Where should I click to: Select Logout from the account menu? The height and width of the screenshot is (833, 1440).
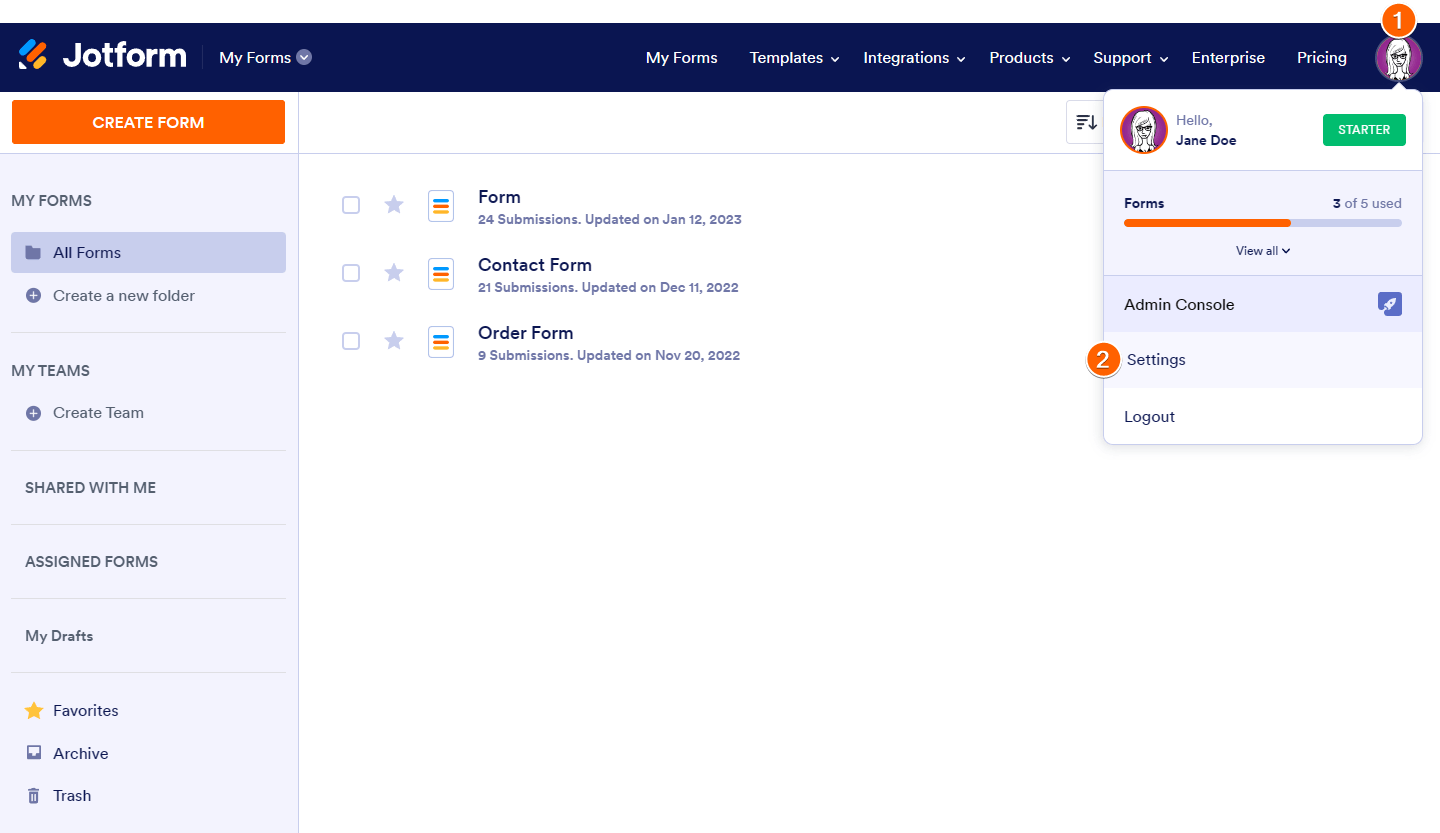(x=1149, y=416)
